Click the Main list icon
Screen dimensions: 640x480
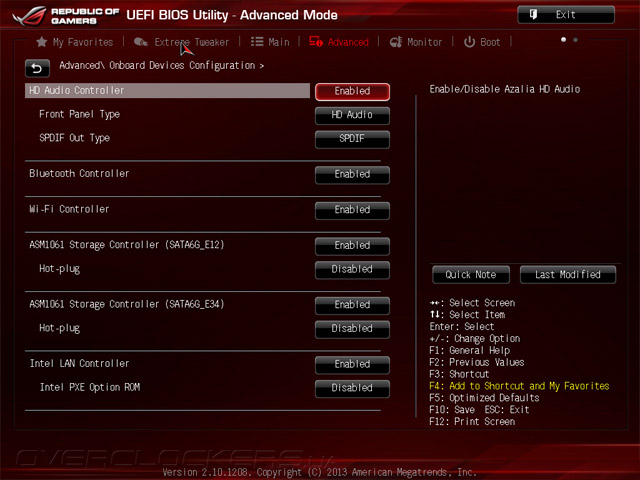(257, 42)
